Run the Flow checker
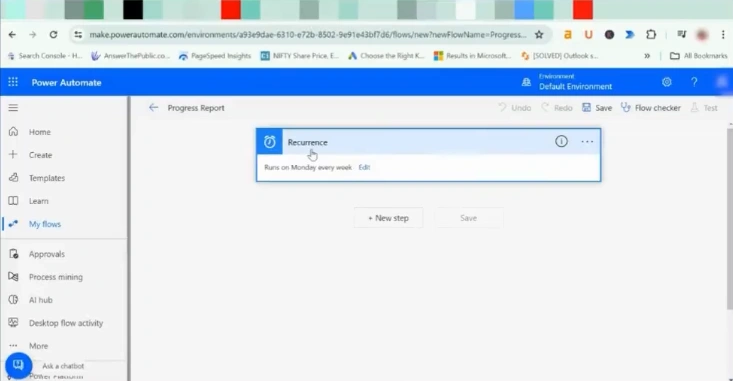The height and width of the screenshot is (381, 733). tap(650, 108)
